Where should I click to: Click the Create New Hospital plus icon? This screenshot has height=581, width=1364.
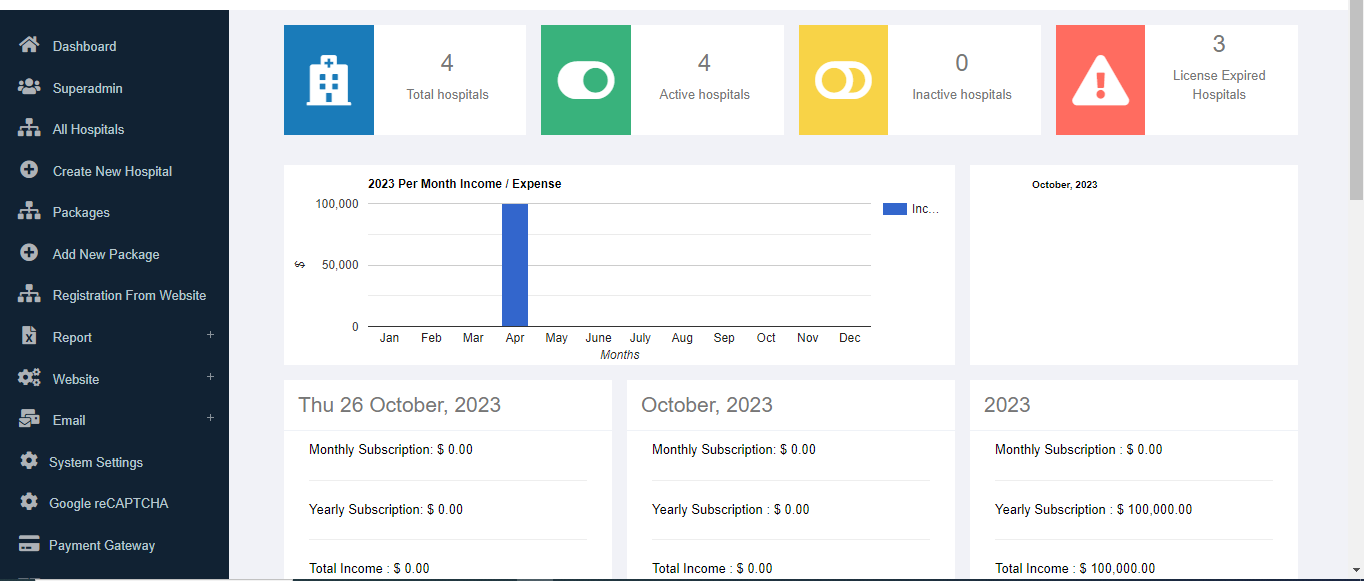(29, 170)
